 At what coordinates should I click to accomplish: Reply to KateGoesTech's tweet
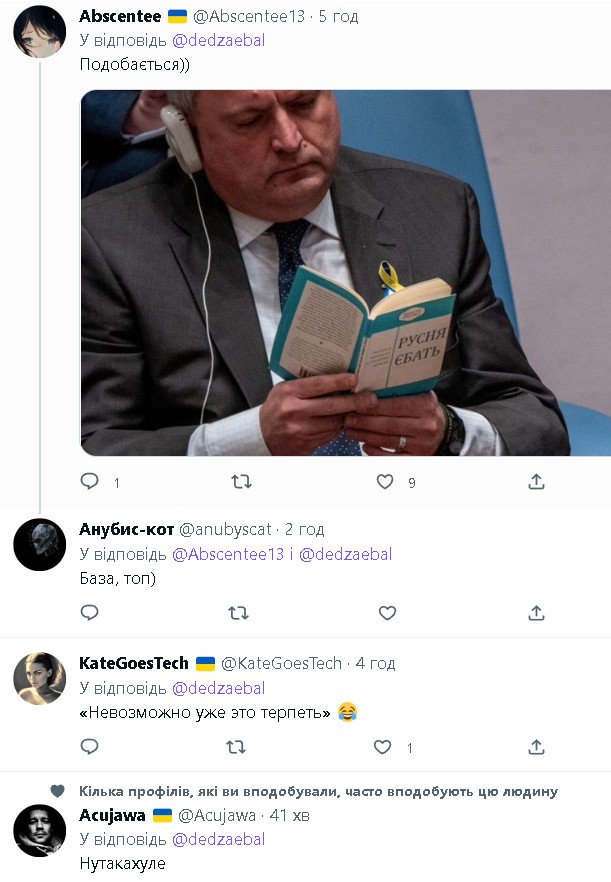click(90, 746)
